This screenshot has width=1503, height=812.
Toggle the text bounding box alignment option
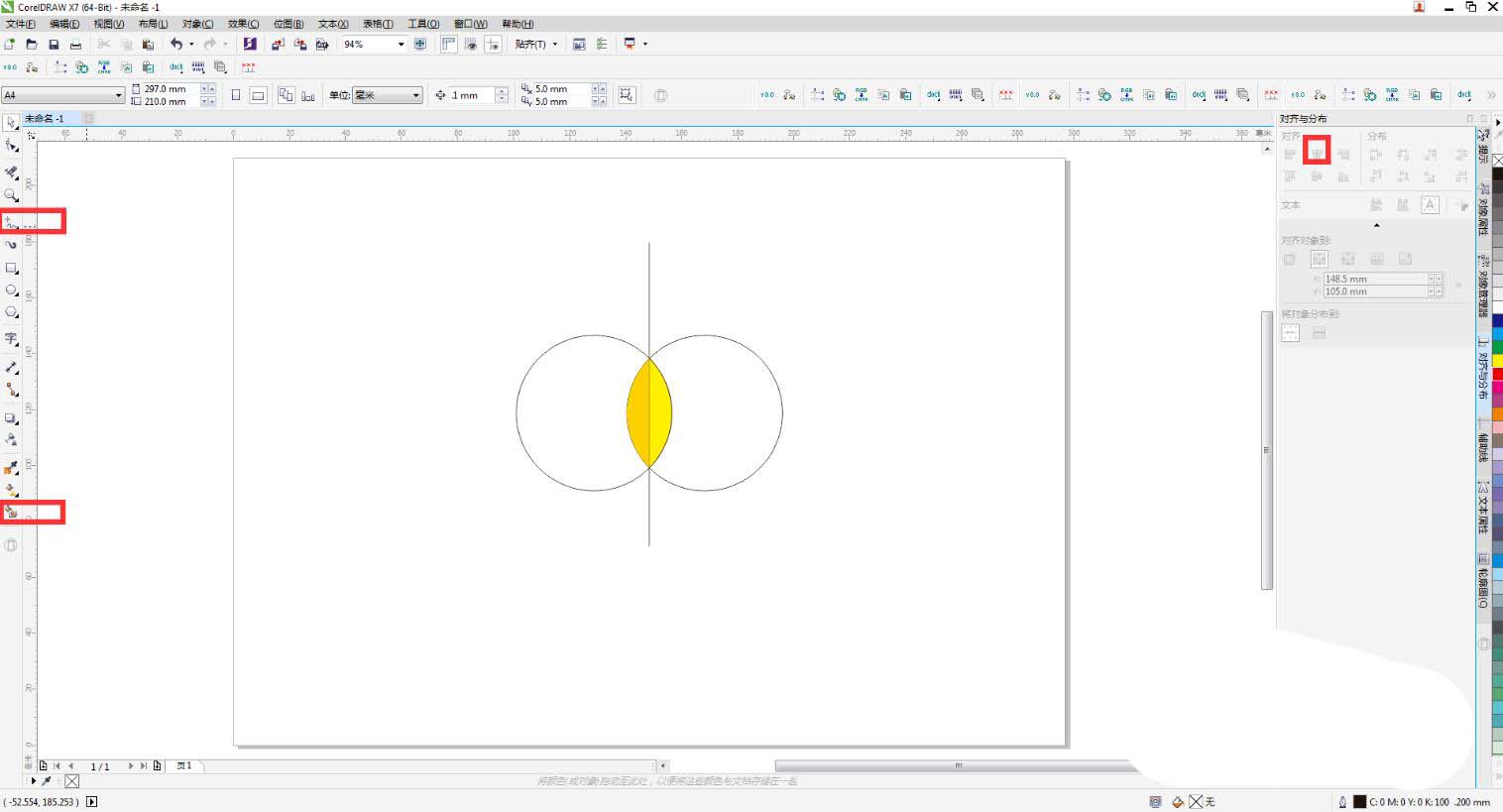1430,205
